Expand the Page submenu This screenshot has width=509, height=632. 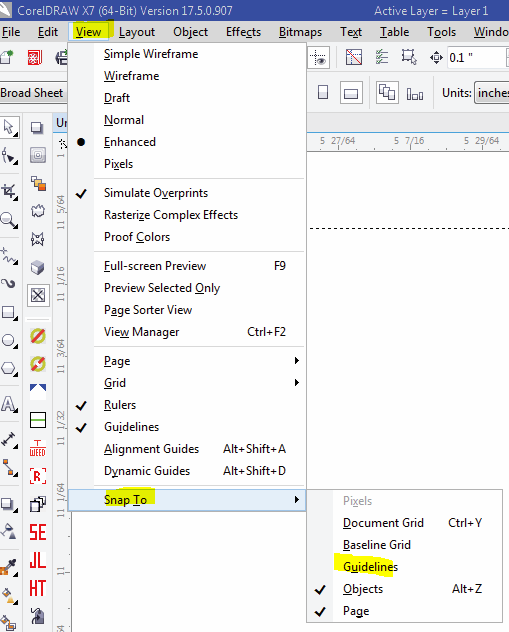pyautogui.click(x=187, y=361)
